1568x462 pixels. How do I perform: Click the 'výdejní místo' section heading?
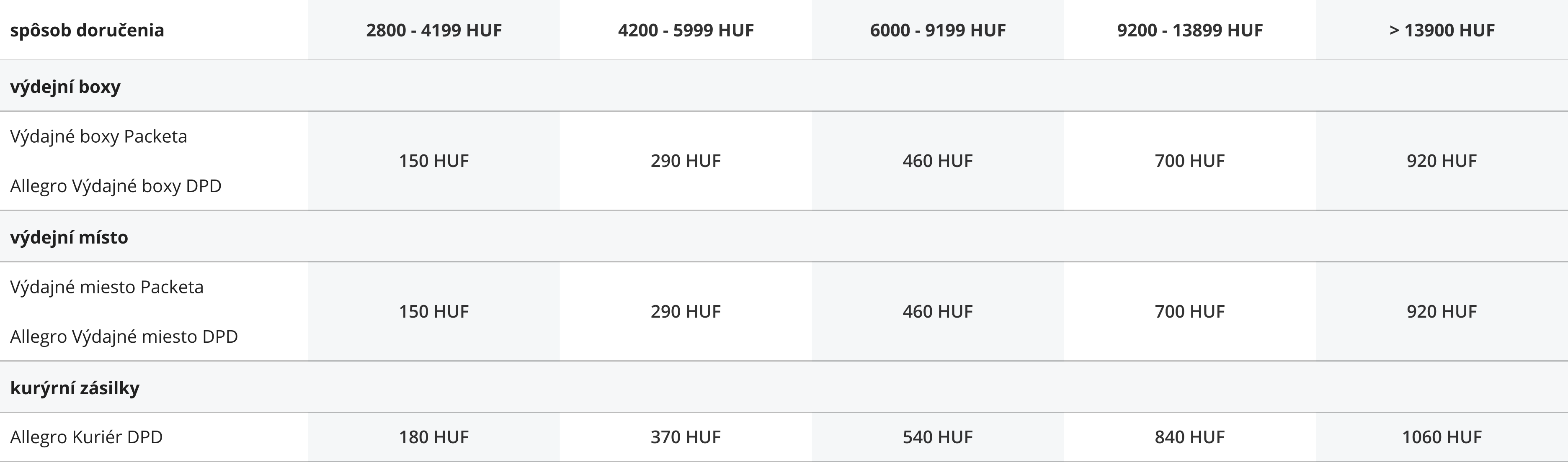click(x=69, y=237)
